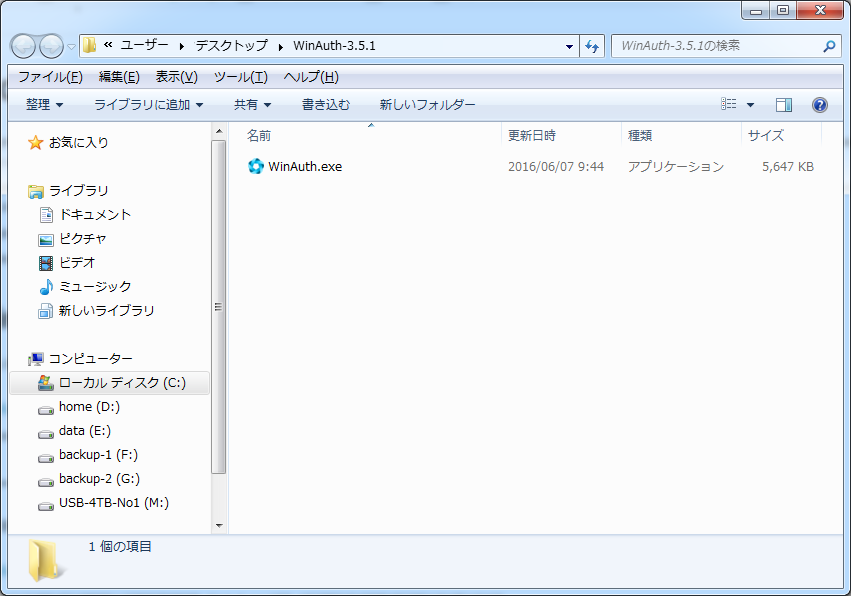This screenshot has width=851, height=596.
Task: Open ドキュメント library
Action: click(x=95, y=214)
